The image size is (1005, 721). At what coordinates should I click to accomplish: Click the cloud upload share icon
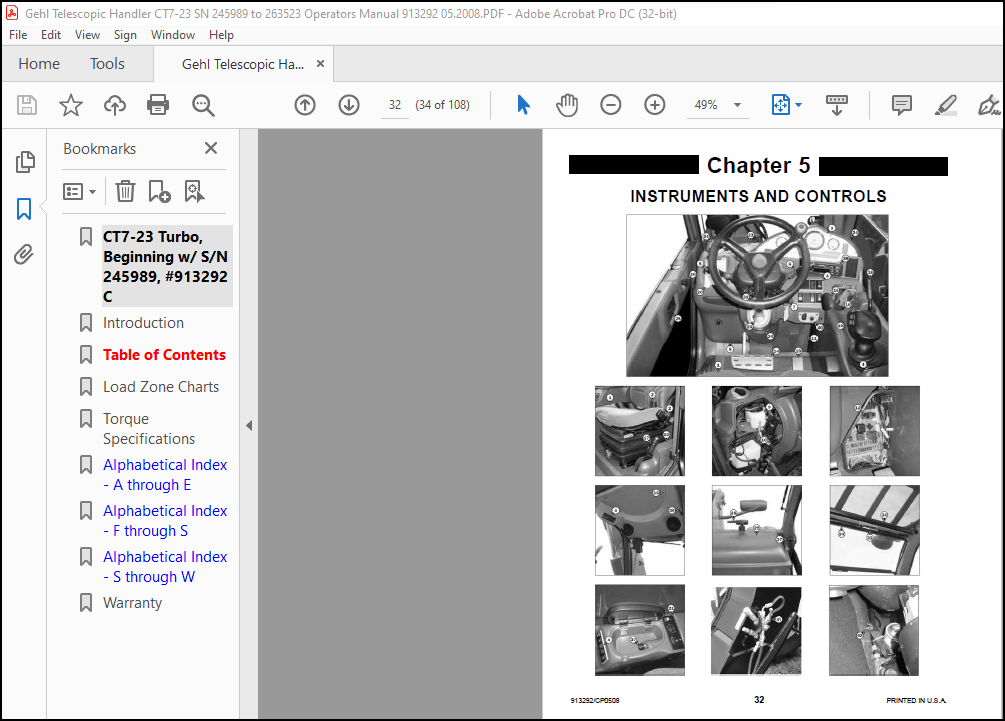click(115, 104)
